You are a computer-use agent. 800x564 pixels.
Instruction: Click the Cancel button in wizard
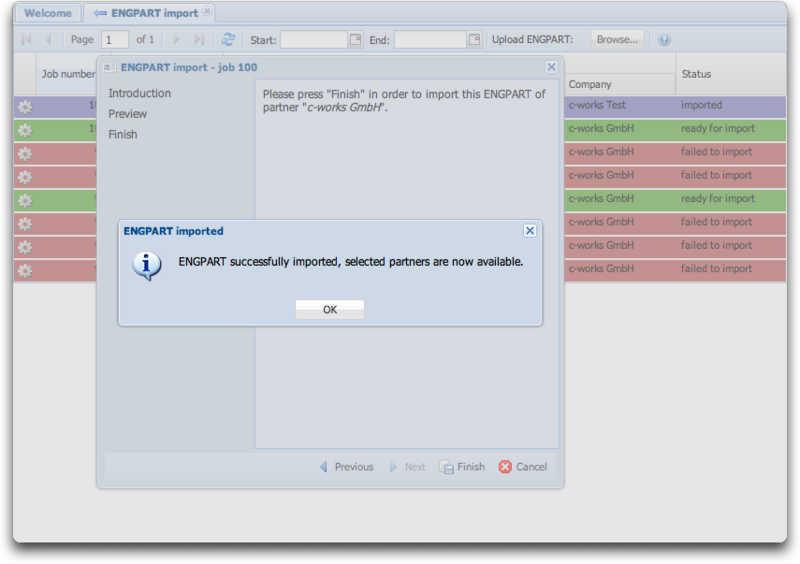click(523, 467)
